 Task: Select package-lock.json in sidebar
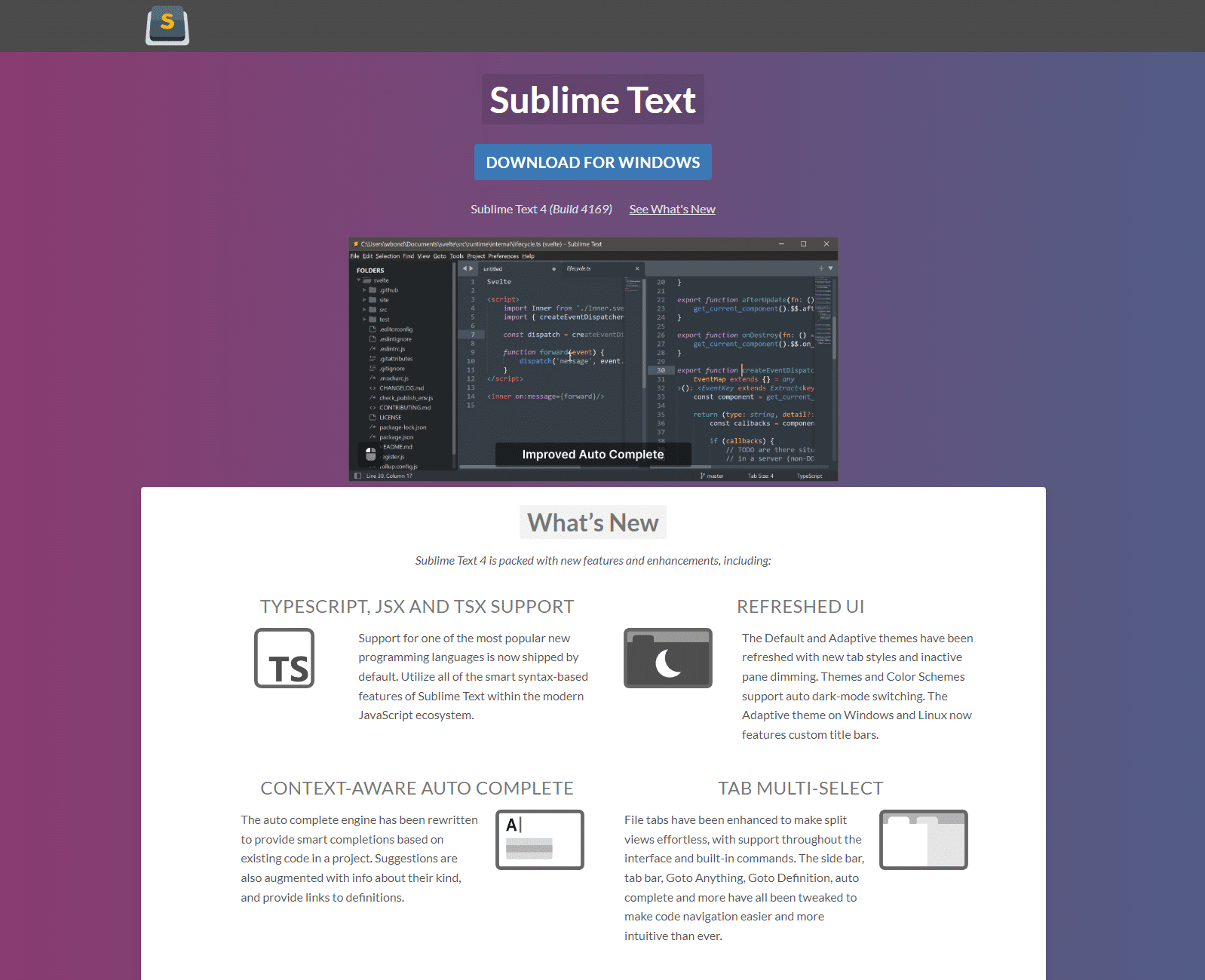[403, 427]
